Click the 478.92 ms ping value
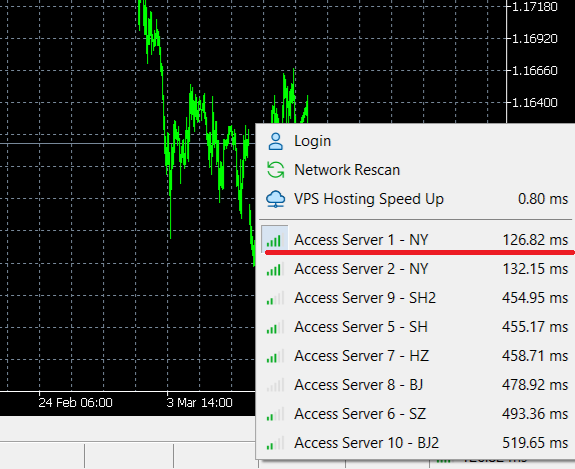The width and height of the screenshot is (575, 469). [x=535, y=385]
